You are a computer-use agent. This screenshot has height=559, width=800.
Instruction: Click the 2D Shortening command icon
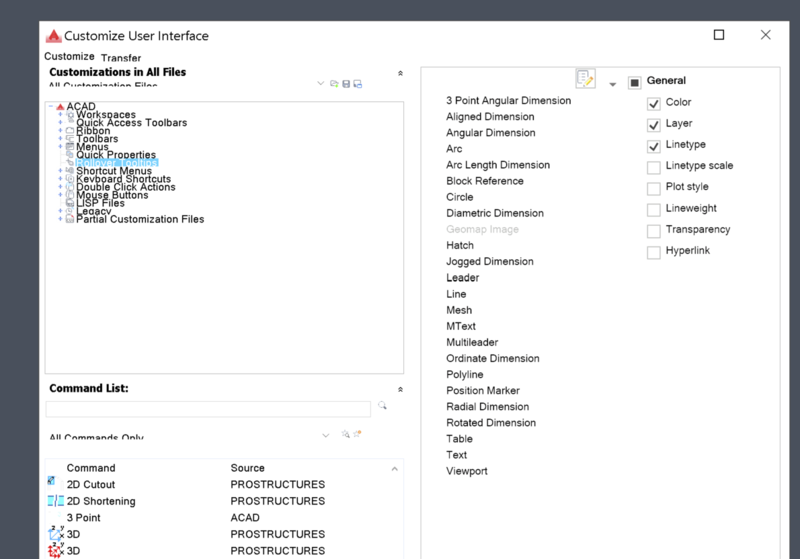(x=55, y=501)
